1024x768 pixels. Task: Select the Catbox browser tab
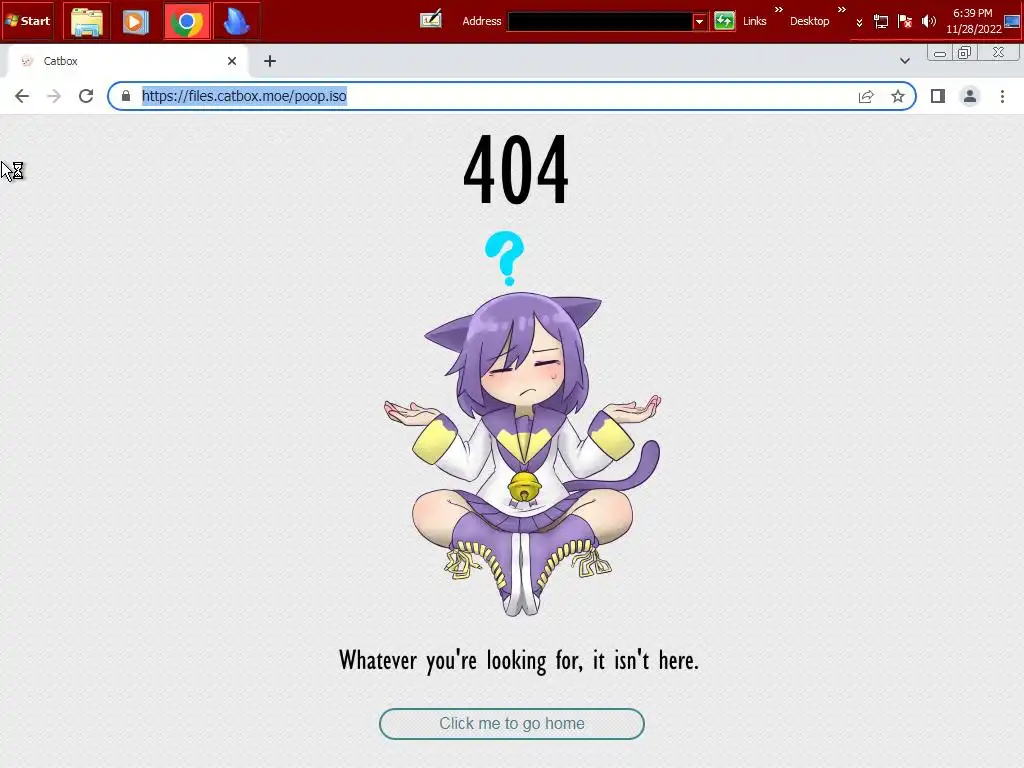[127, 61]
